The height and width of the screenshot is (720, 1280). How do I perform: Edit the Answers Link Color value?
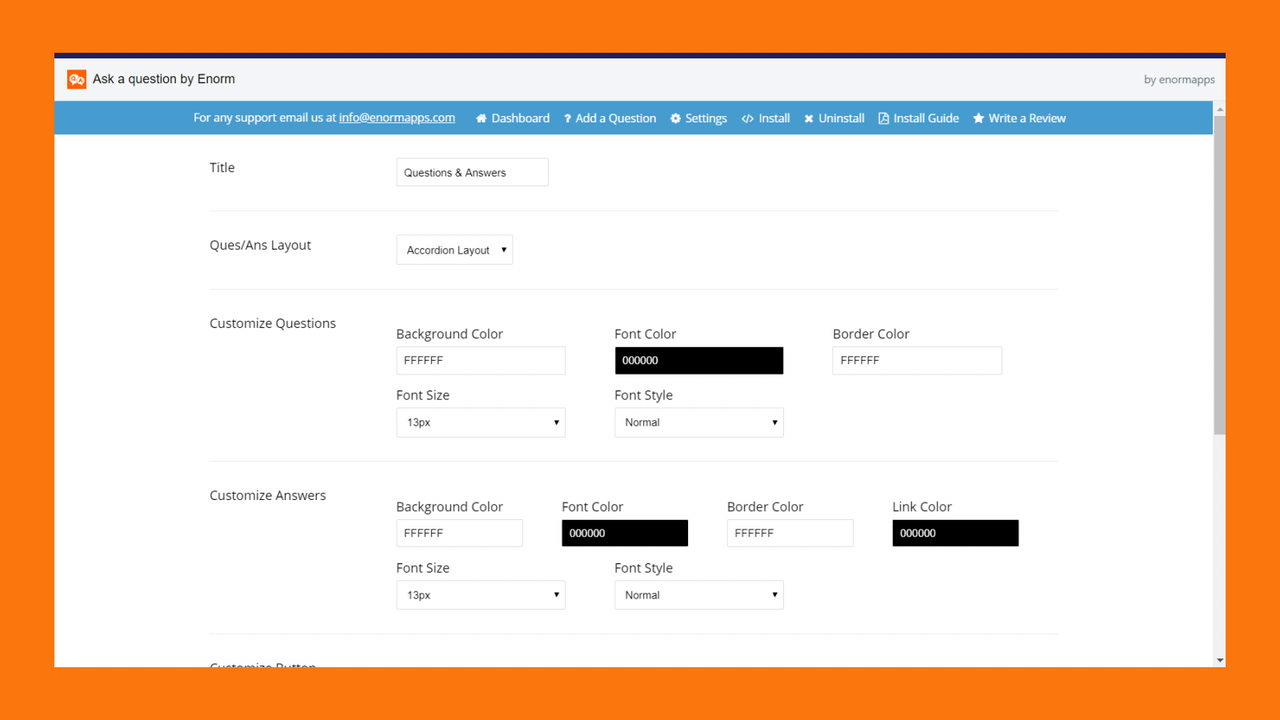coord(955,533)
